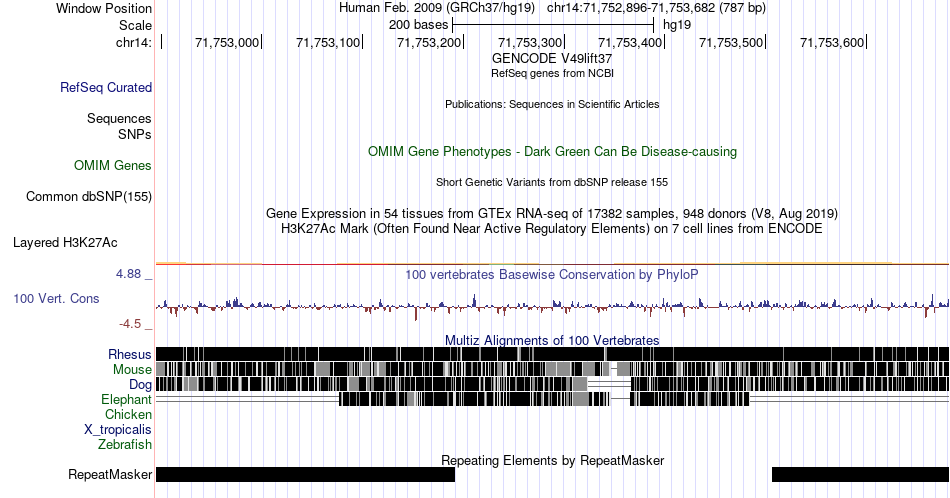This screenshot has height=498, width=950.
Task: Open the Common dbSNP(155) track label
Action: coord(89,196)
